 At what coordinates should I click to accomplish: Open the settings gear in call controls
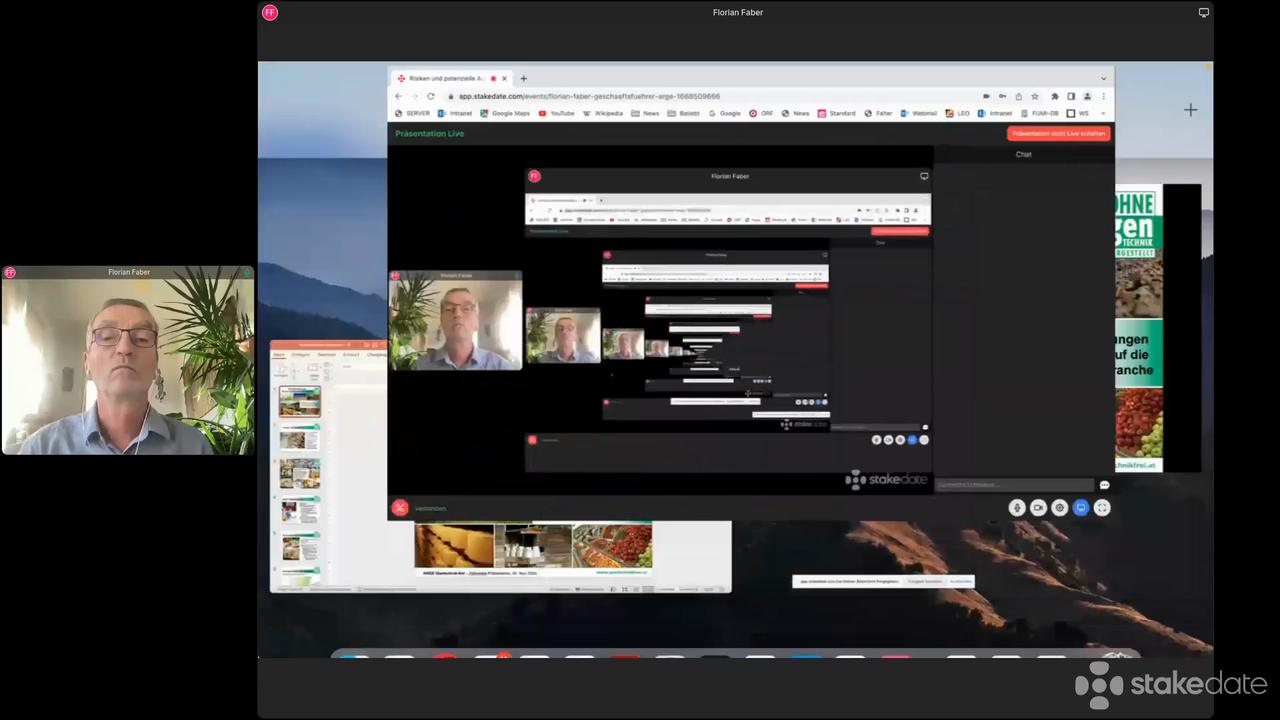[1060, 508]
